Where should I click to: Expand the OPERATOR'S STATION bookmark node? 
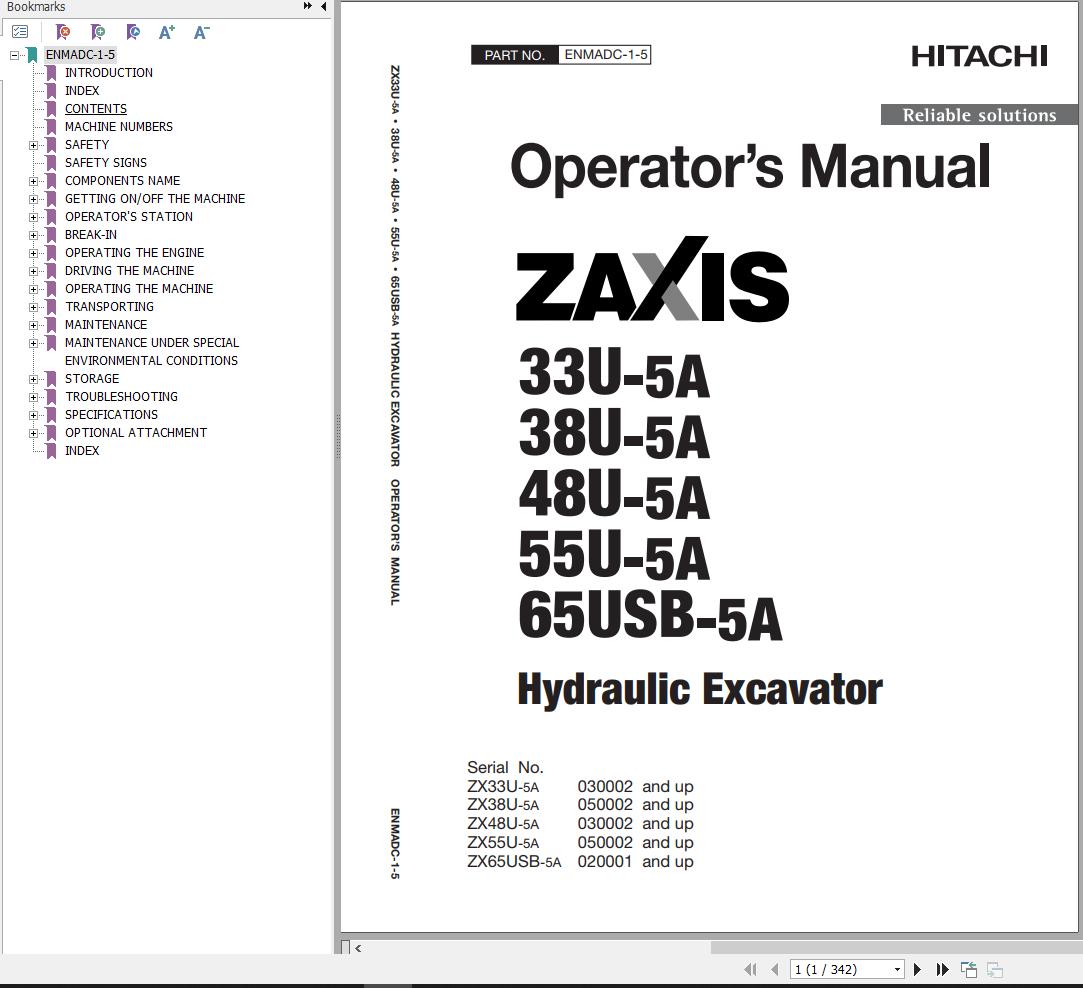[x=33, y=217]
